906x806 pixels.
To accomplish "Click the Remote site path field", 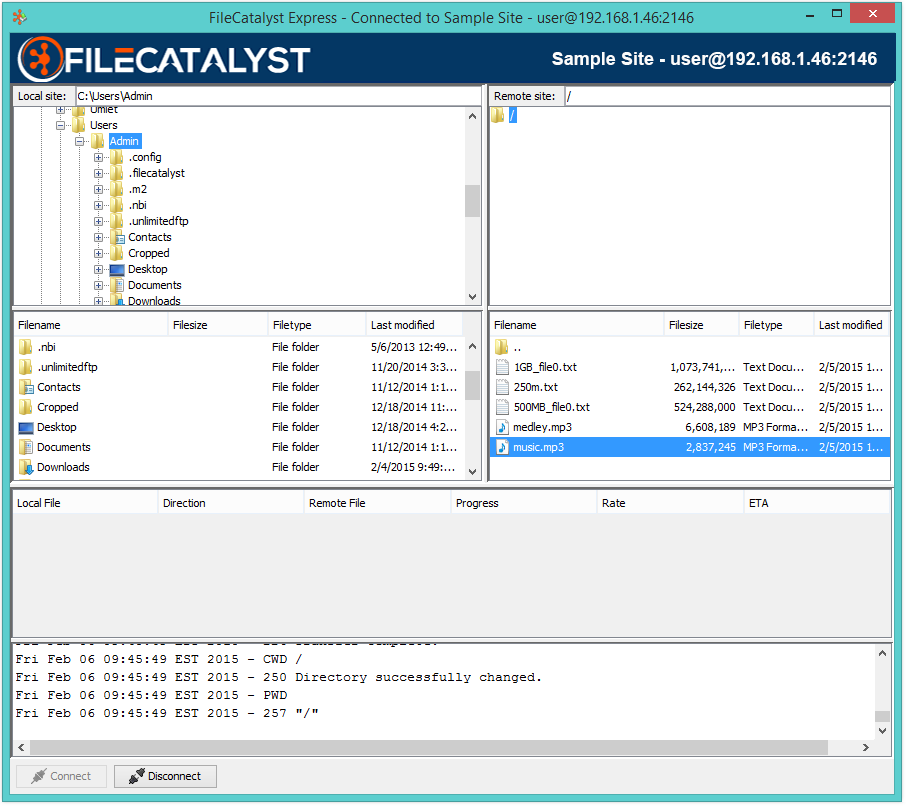I will click(x=725, y=96).
